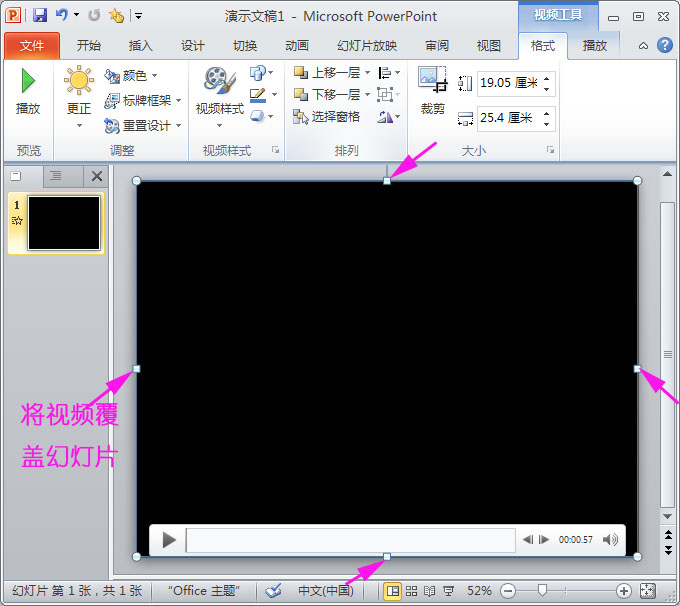Click the zoom in plus button
Image resolution: width=680 pixels, height=606 pixels.
(624, 591)
